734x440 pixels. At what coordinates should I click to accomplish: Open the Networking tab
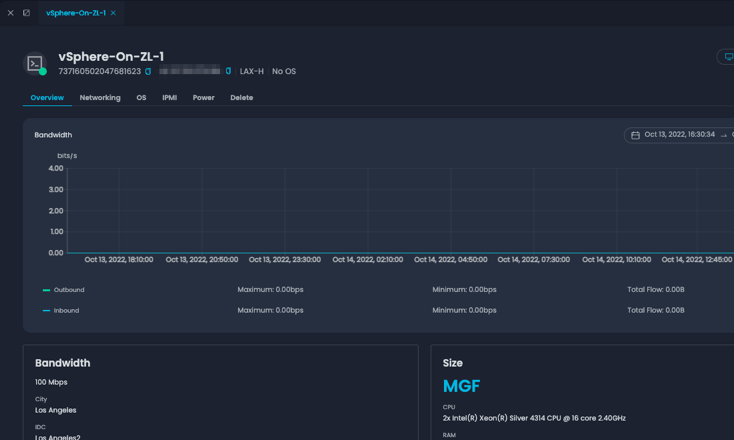point(100,98)
